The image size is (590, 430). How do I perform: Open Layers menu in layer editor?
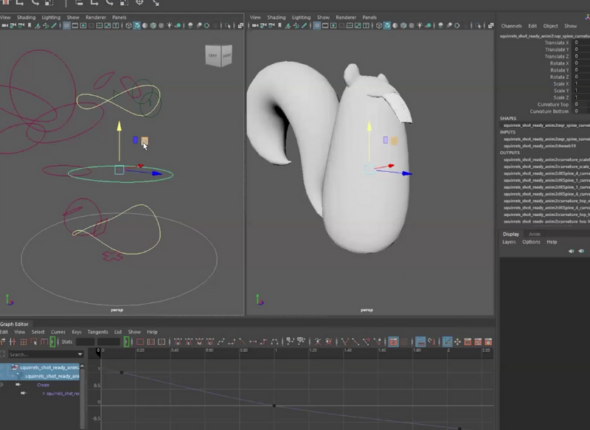click(509, 242)
